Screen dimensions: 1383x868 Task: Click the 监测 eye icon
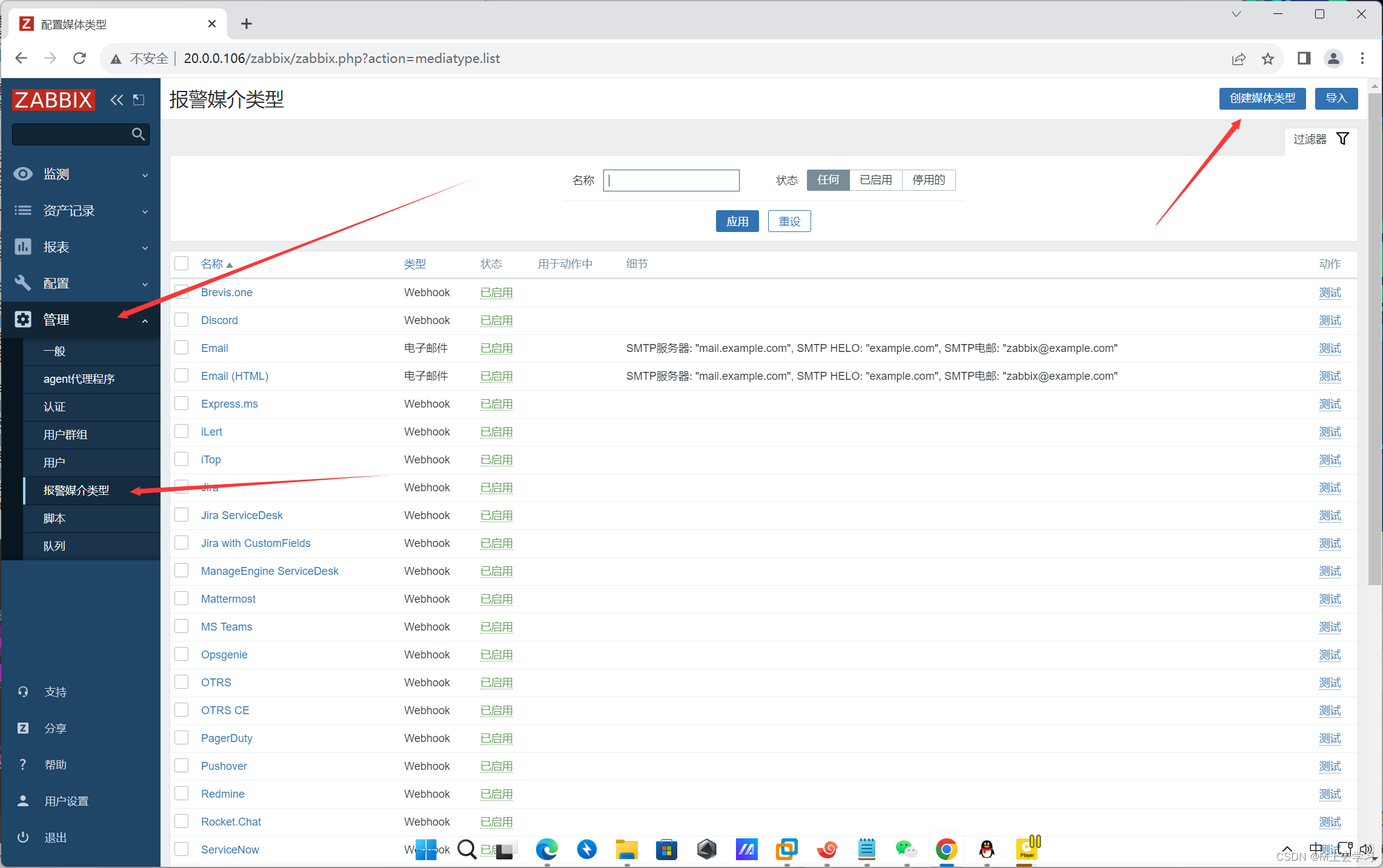click(23, 174)
